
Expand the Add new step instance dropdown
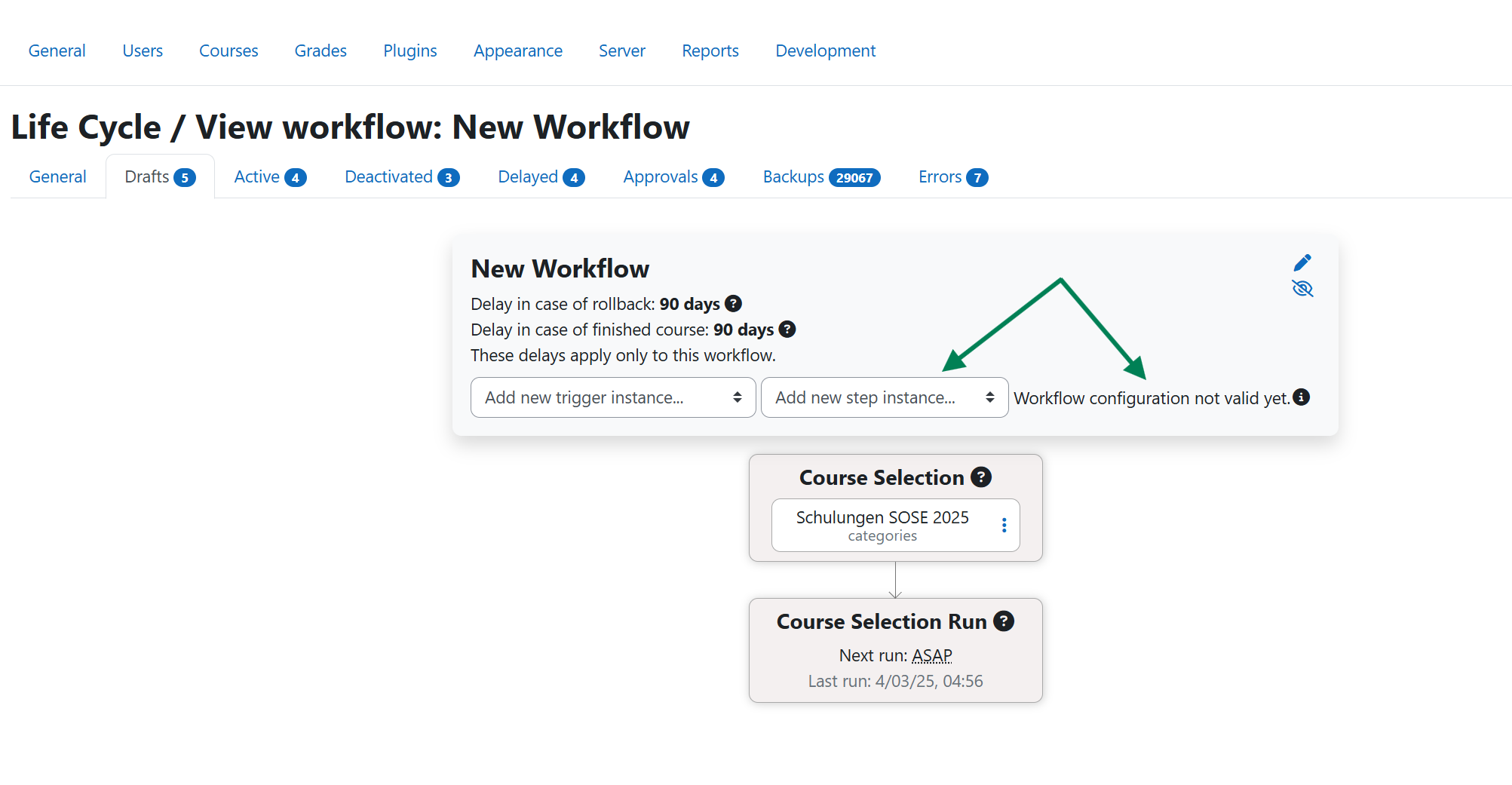pos(884,397)
